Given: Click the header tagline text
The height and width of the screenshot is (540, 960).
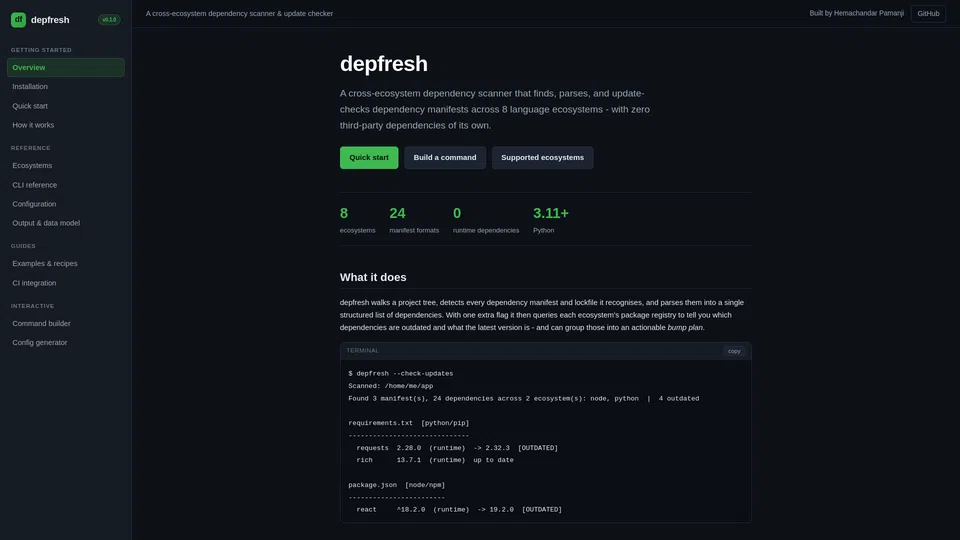Looking at the screenshot, I should tap(239, 13).
